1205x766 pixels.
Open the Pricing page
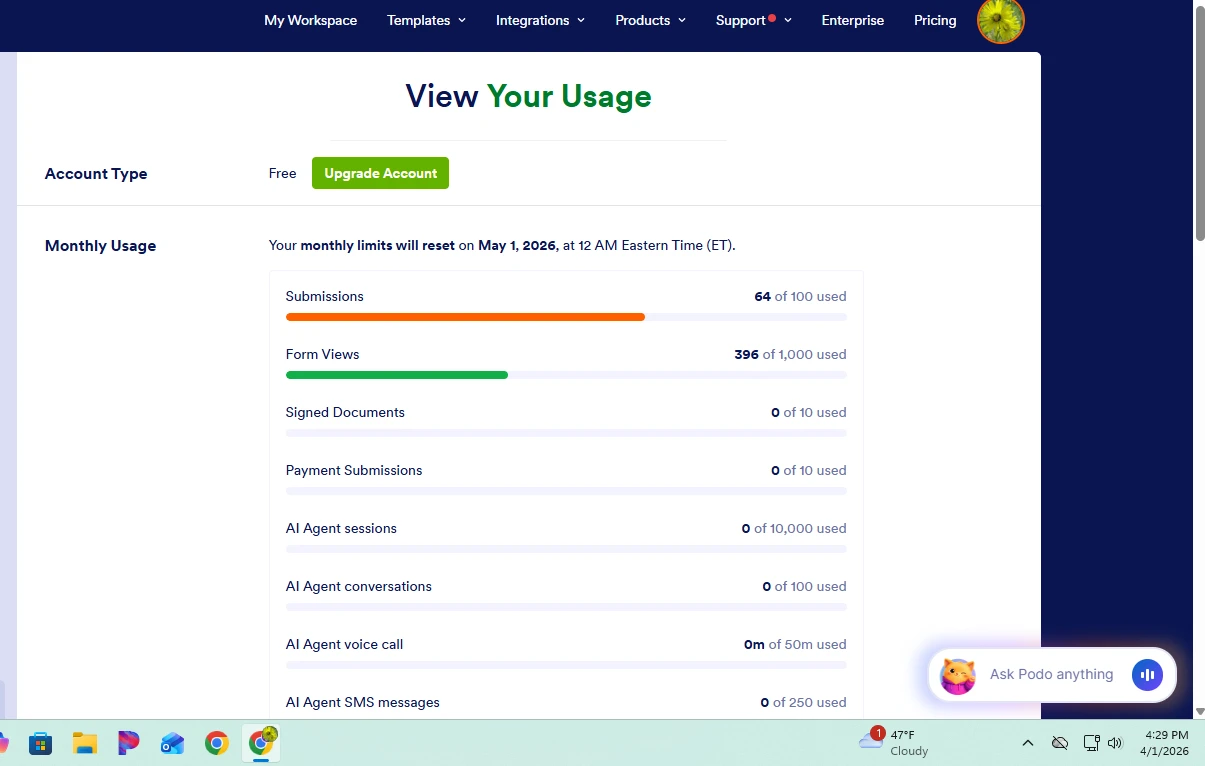[935, 20]
